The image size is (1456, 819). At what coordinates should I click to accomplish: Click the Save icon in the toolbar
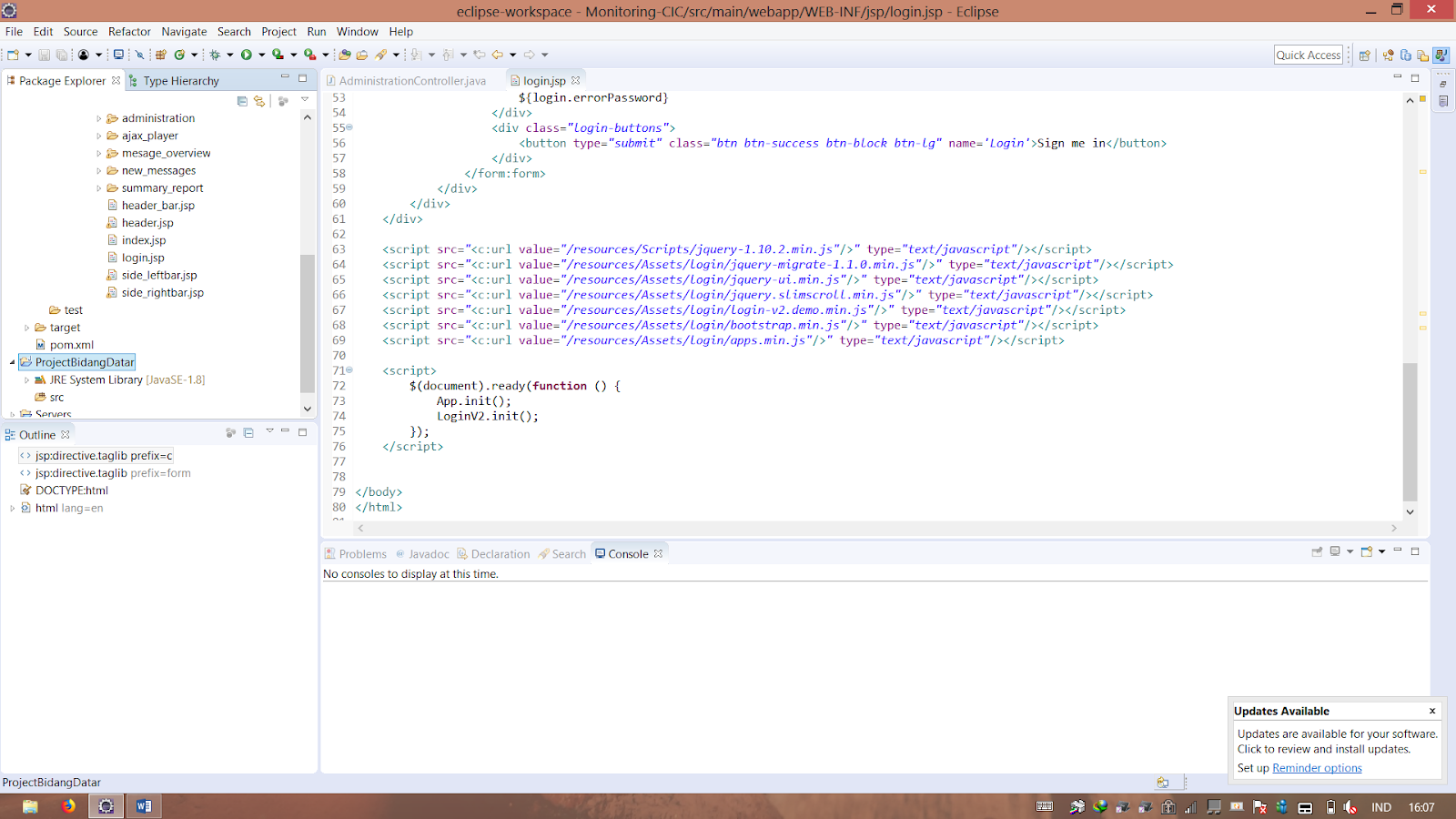pyautogui.click(x=45, y=55)
